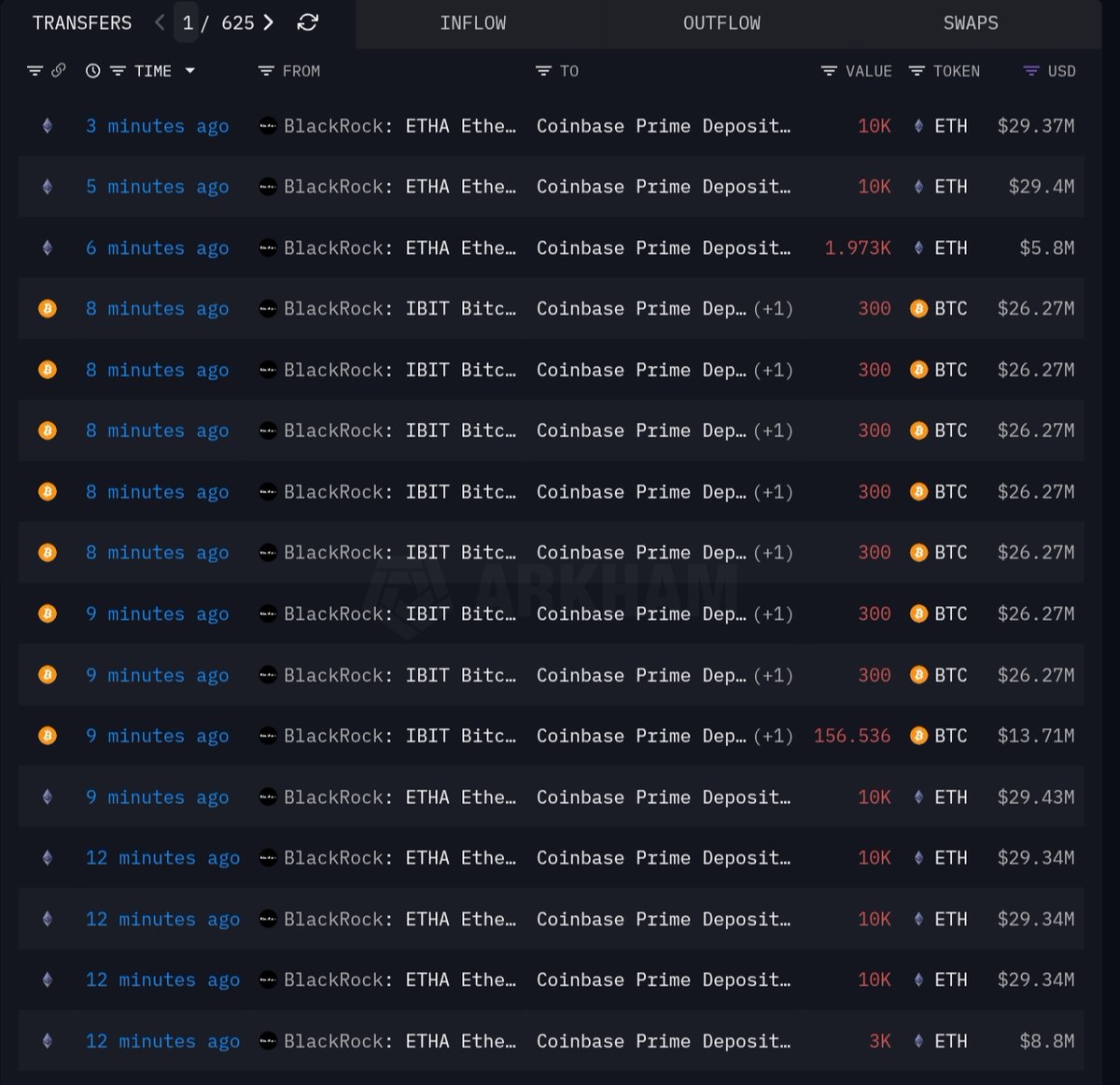1120x1085 pixels.
Task: Expand the (+1) recipients in $13.71M row
Action: (x=774, y=736)
